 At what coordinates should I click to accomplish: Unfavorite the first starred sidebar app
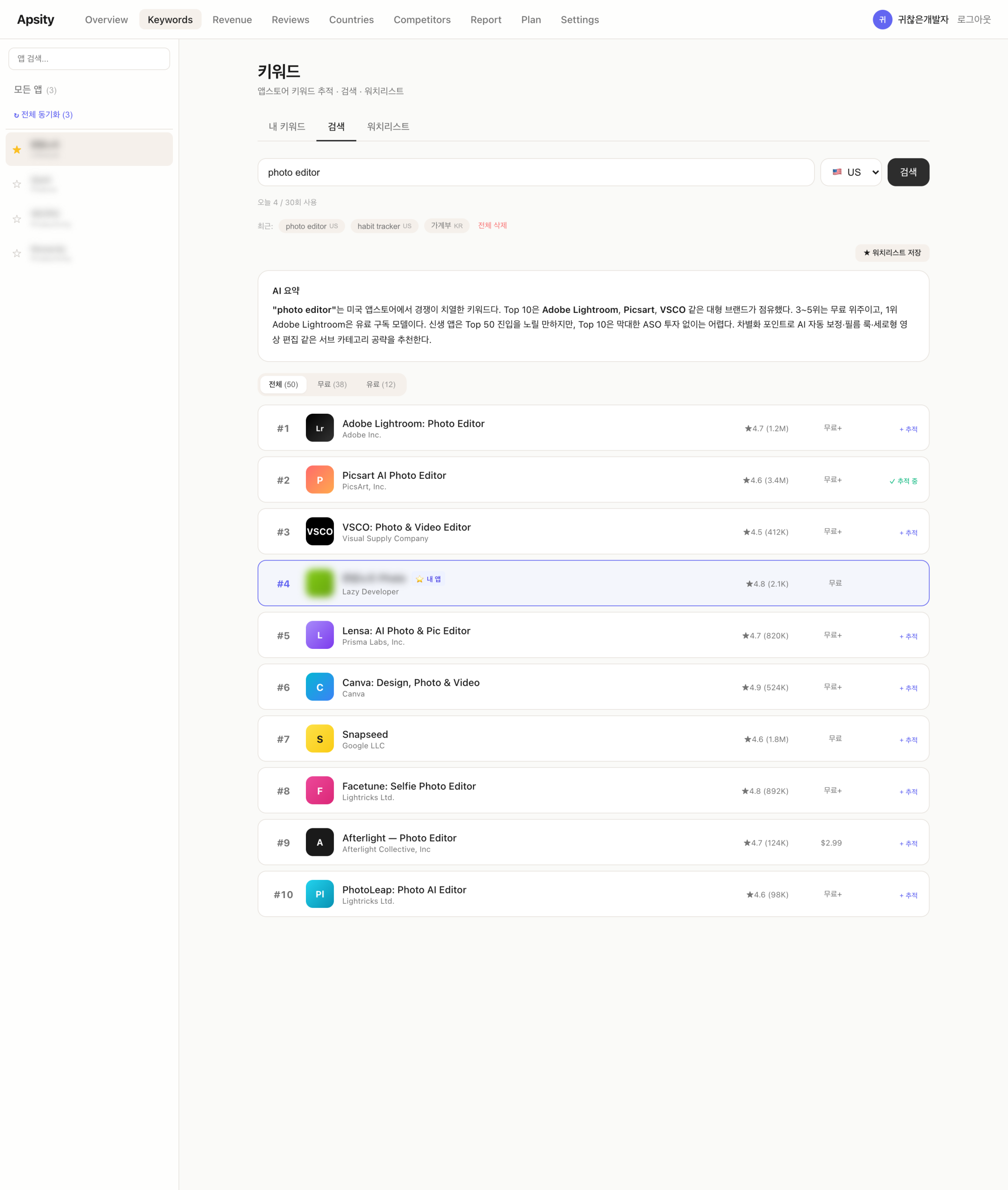pos(17,150)
